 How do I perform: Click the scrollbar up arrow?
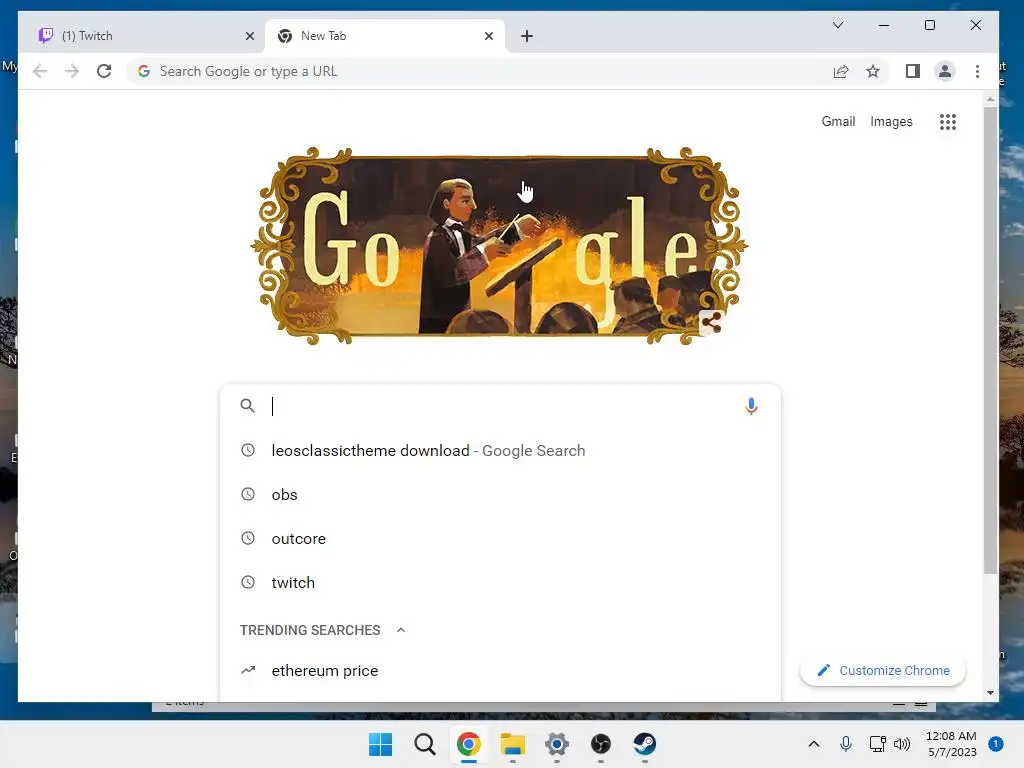(990, 100)
